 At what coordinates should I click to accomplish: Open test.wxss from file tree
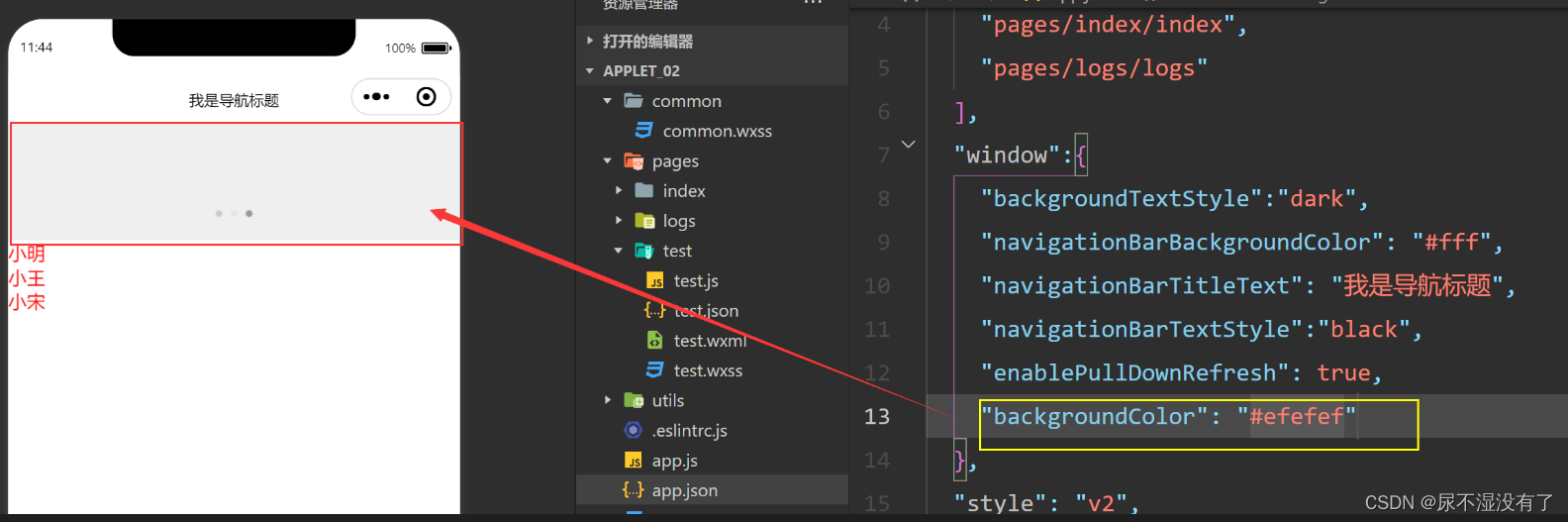click(708, 370)
